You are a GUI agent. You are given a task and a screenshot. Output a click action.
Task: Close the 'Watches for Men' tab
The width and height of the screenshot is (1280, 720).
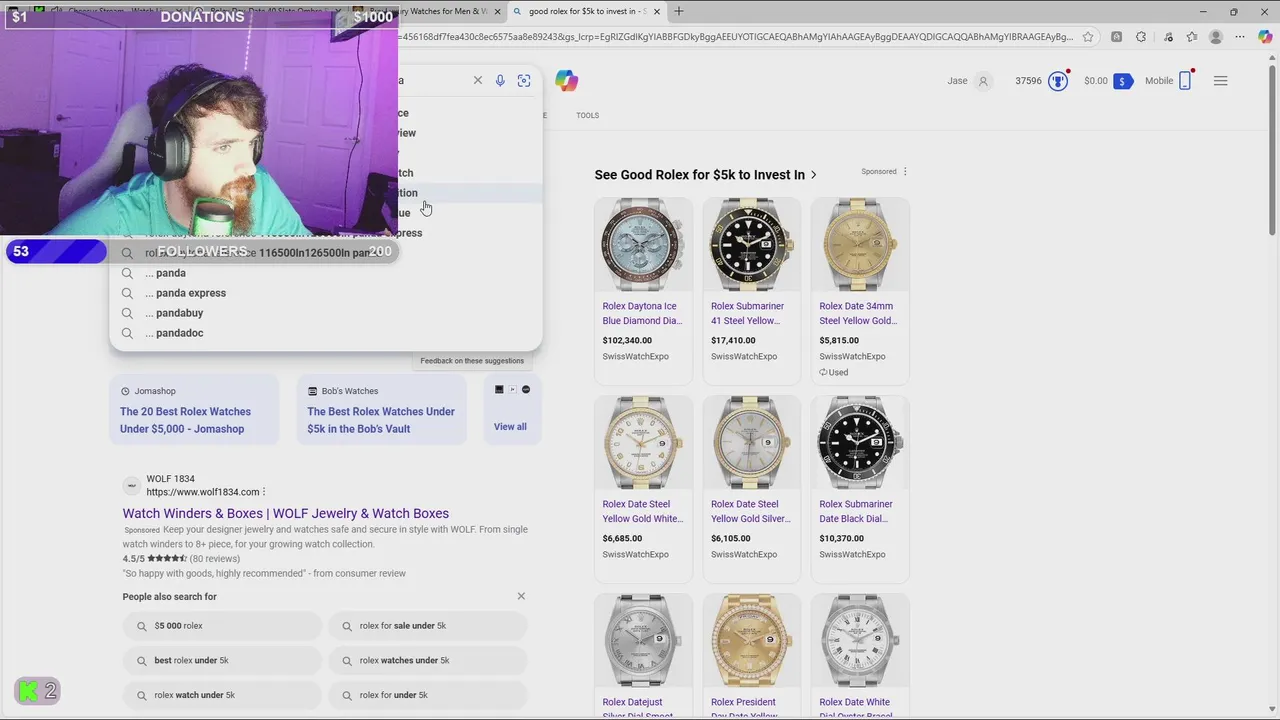[x=498, y=11]
